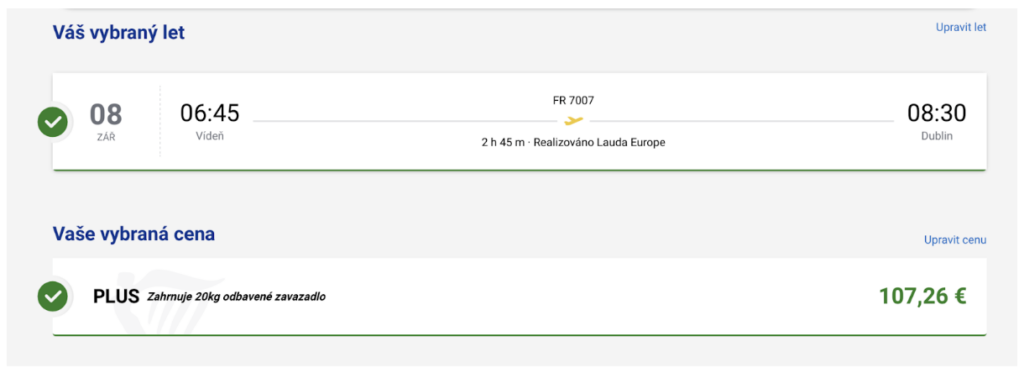Screen dimensions: 1024x373
Task: Click the yellow airplane icon on flight line
Action: [573, 120]
